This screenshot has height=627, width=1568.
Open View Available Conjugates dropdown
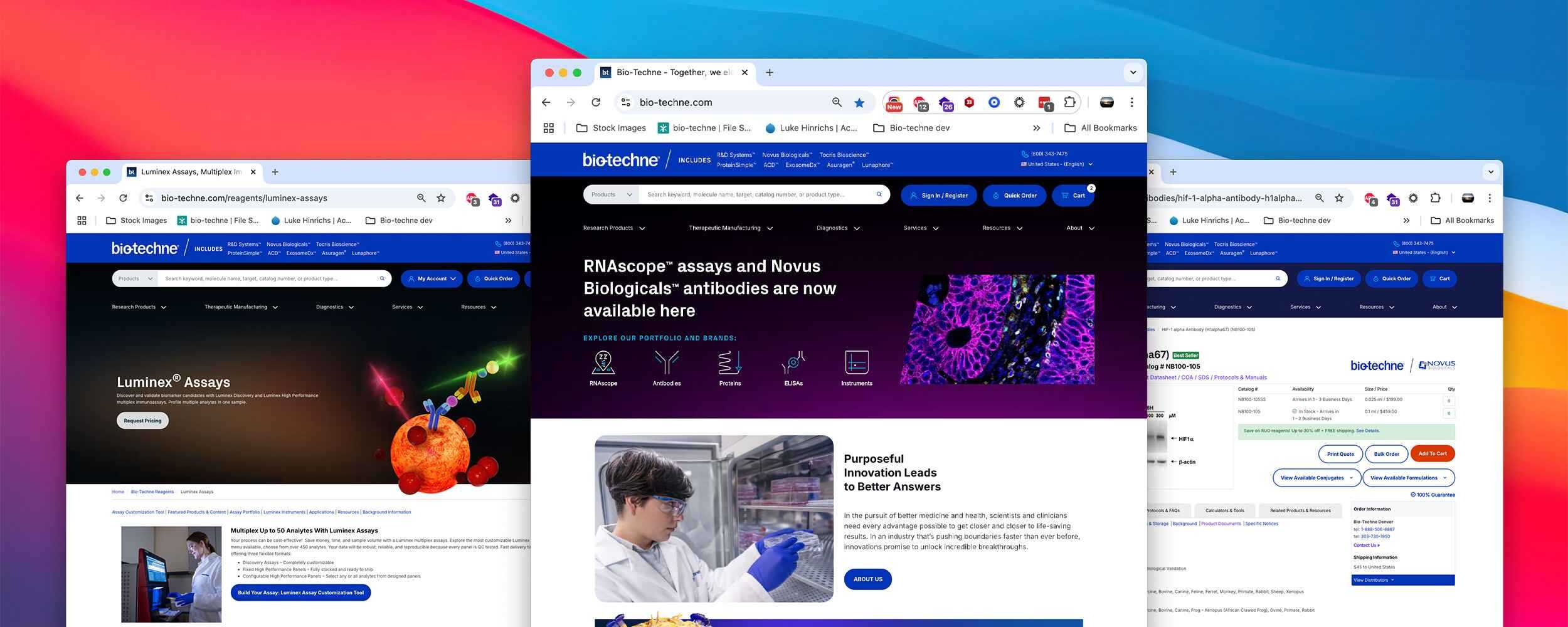point(1316,478)
